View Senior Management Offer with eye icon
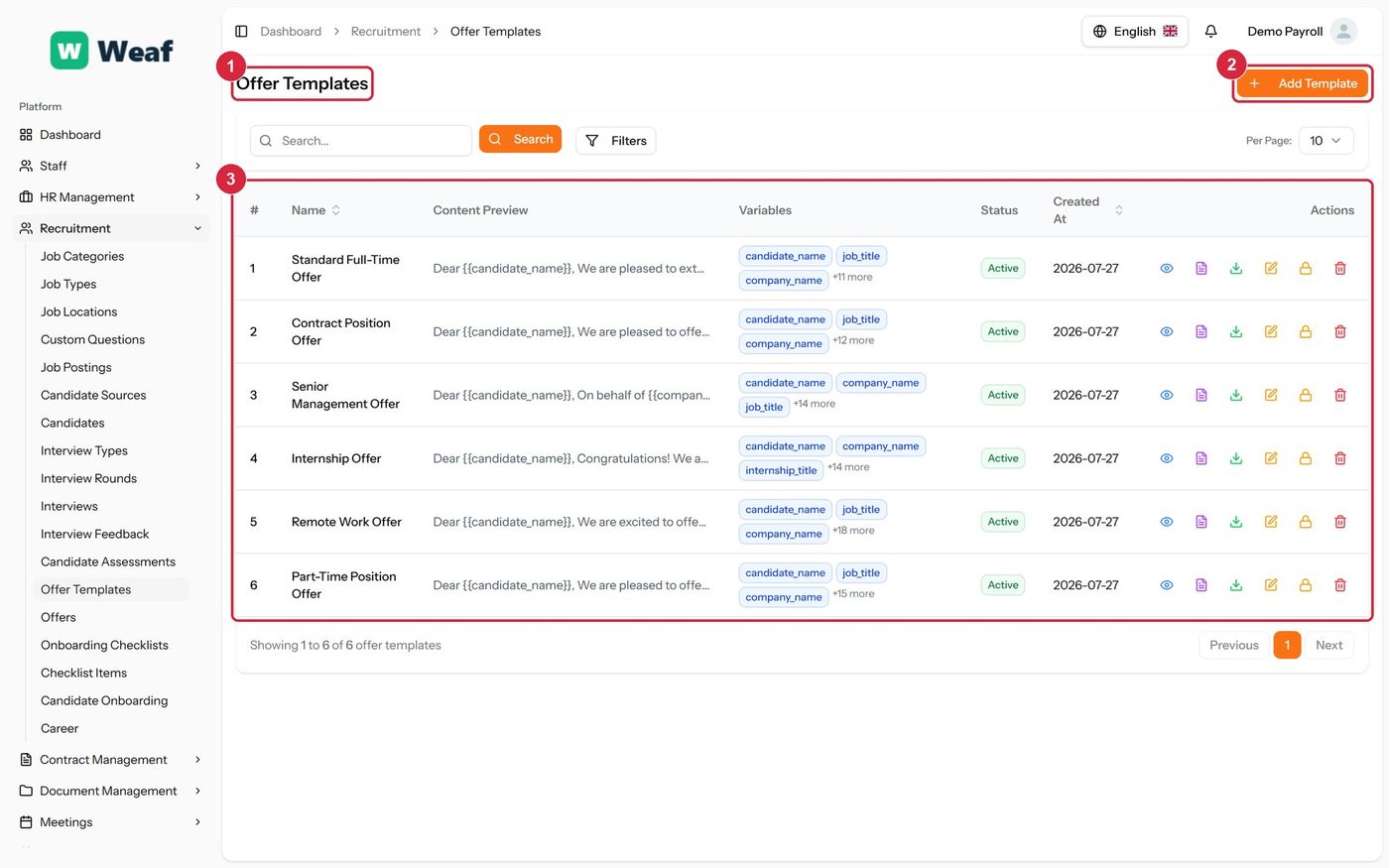This screenshot has width=1389, height=868. click(1167, 396)
